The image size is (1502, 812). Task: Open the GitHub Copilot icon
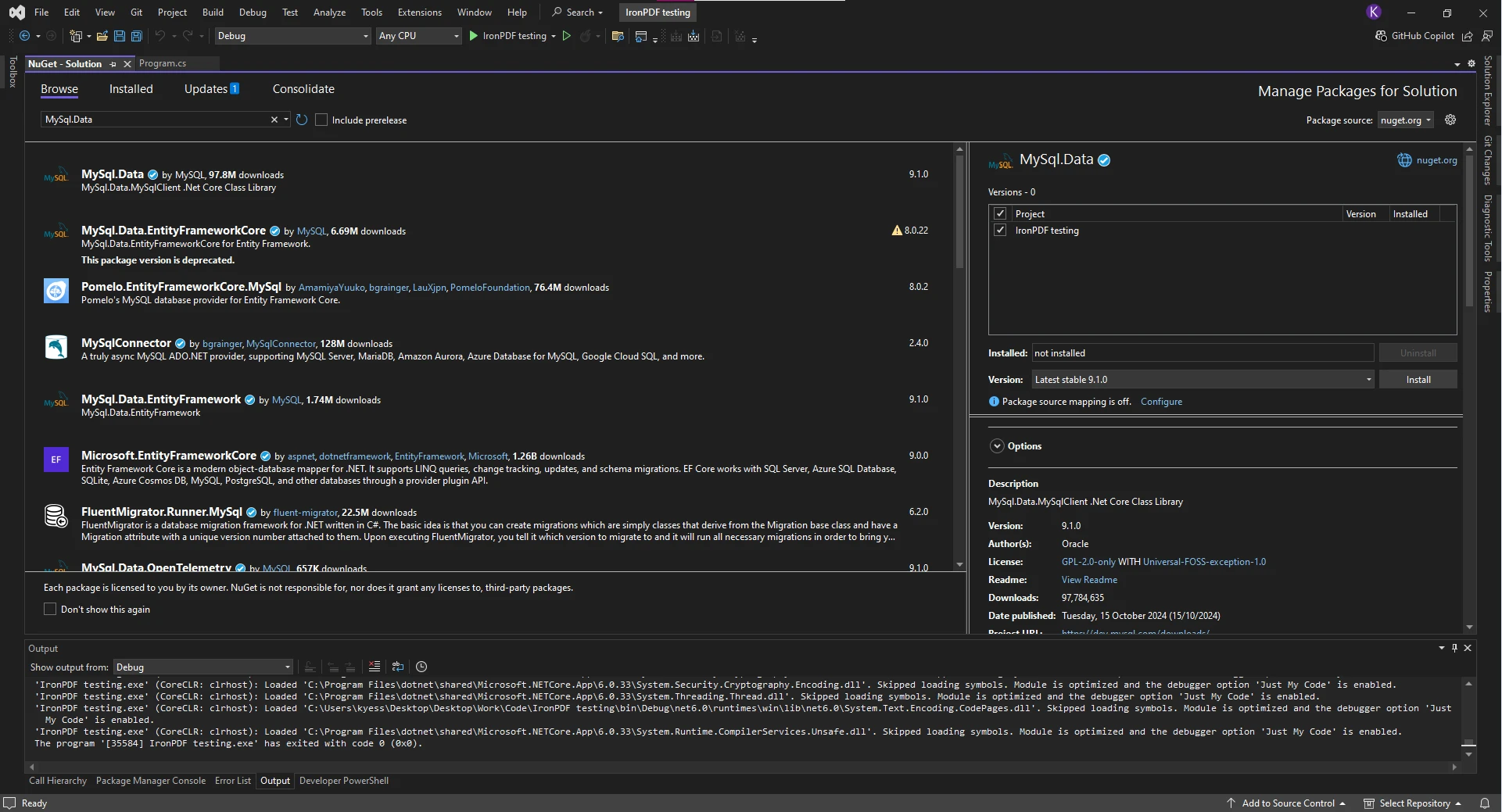tap(1381, 36)
